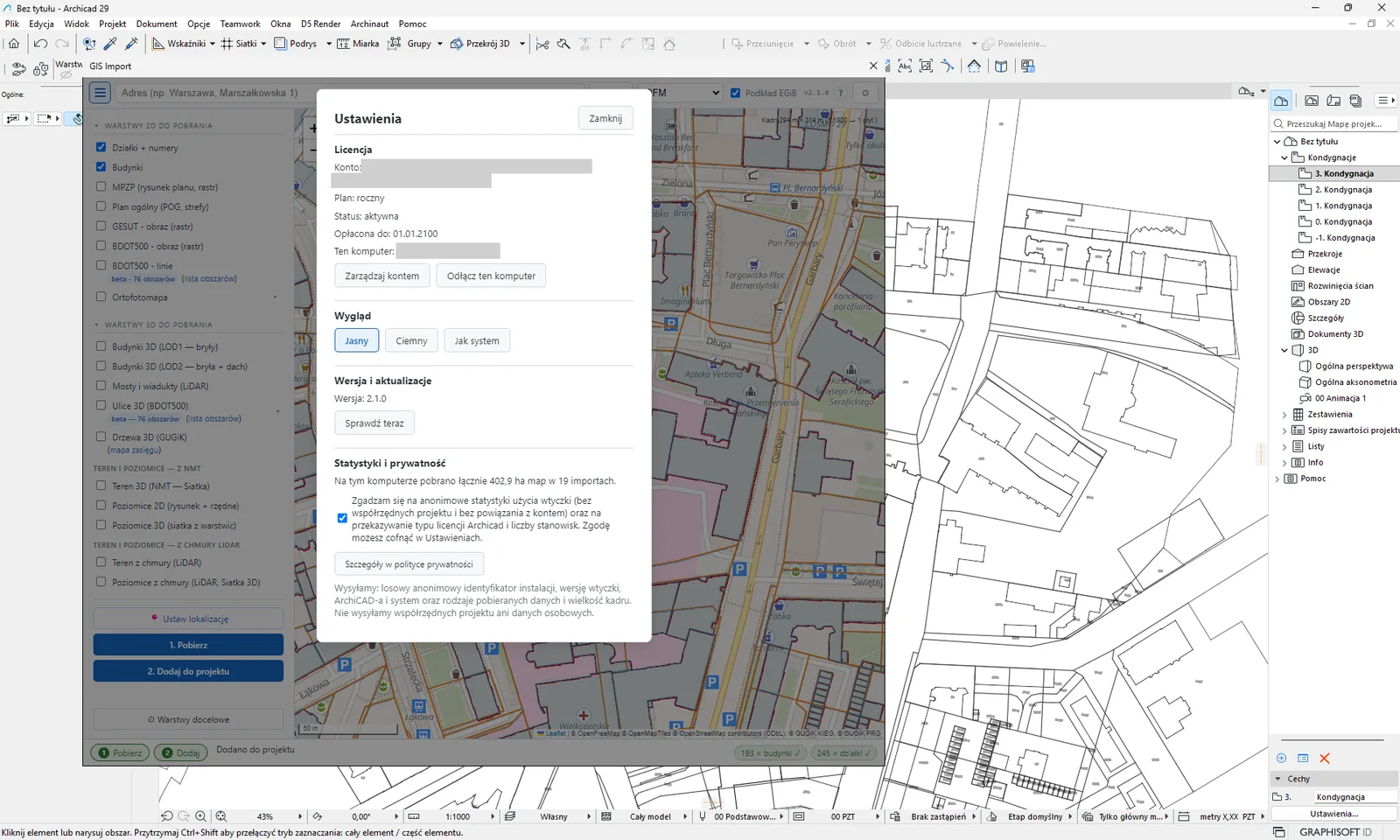Click the Odłącz ten komputer button
The height and width of the screenshot is (840, 1400).
click(x=491, y=276)
